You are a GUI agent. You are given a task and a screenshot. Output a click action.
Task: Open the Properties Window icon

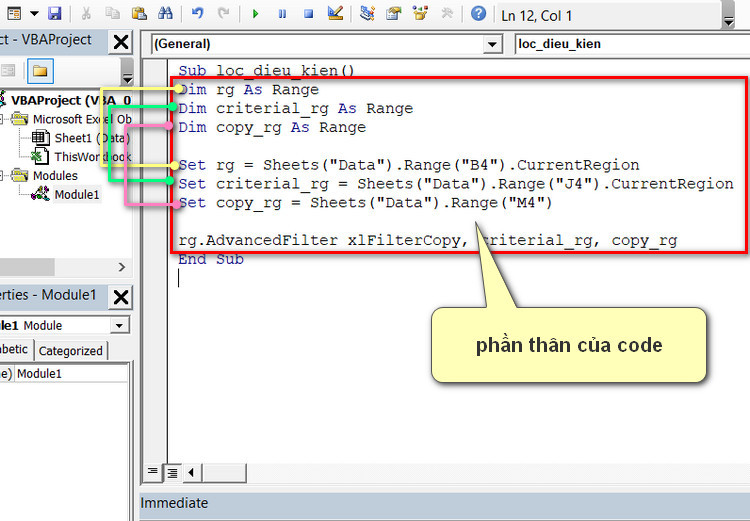coord(394,13)
